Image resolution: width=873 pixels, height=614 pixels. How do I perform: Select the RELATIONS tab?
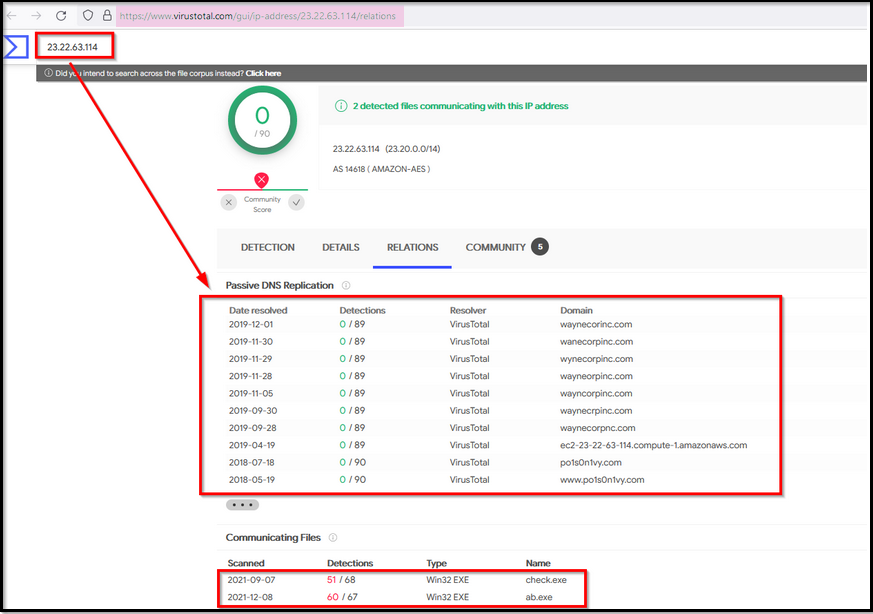coord(413,247)
